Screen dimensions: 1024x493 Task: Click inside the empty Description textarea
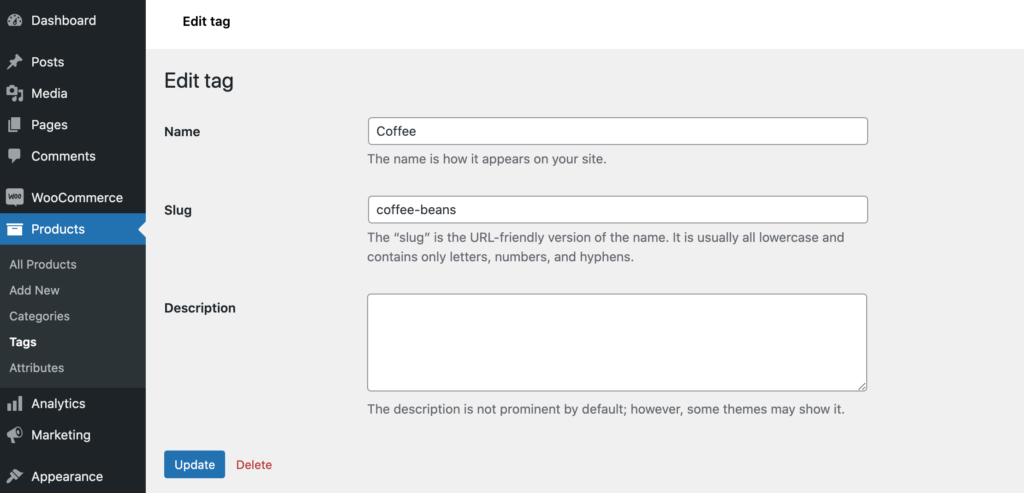(617, 342)
